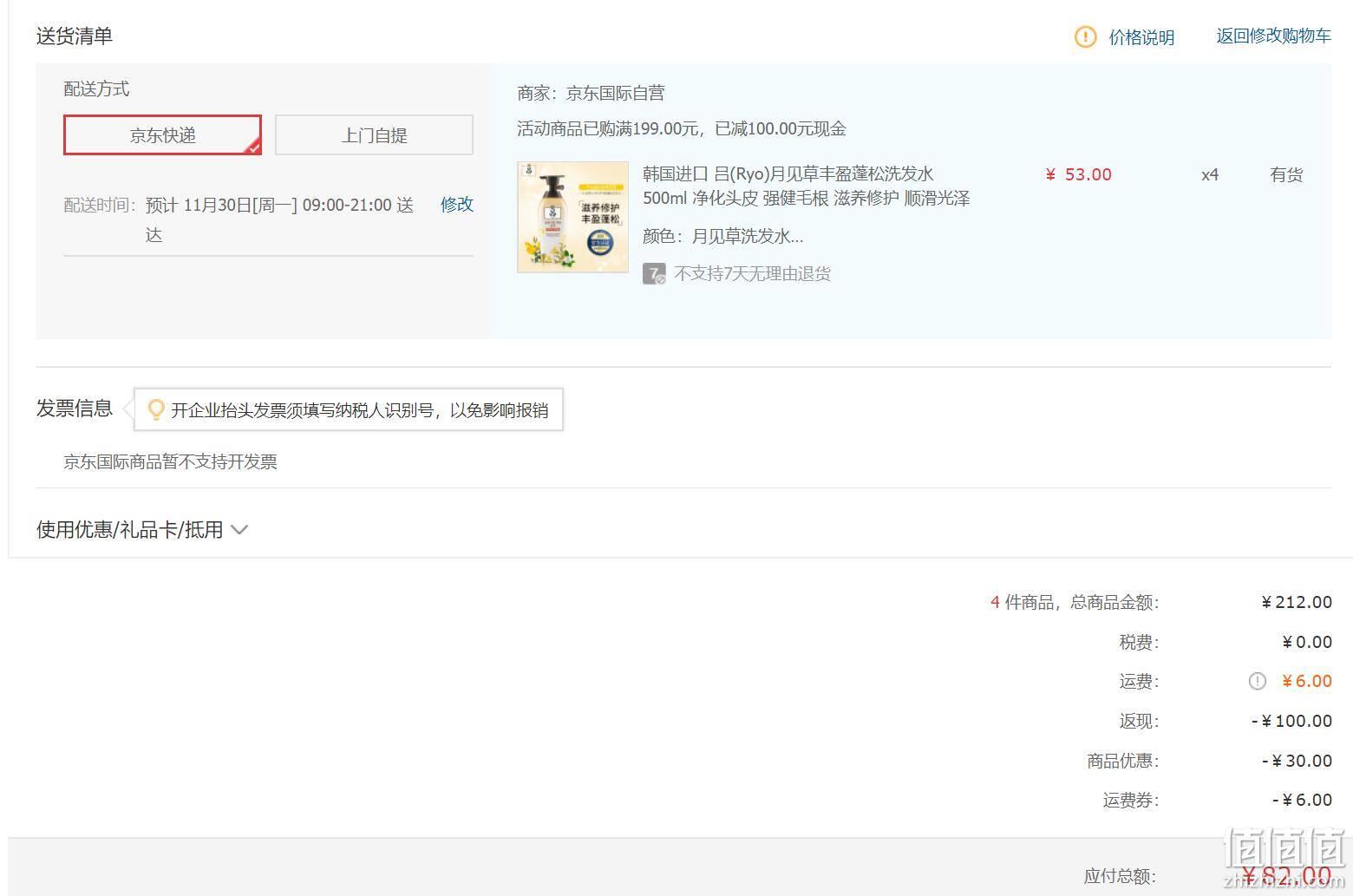Select 京东快递 delivery method
Image resolution: width=1353 pixels, height=896 pixels.
[162, 135]
